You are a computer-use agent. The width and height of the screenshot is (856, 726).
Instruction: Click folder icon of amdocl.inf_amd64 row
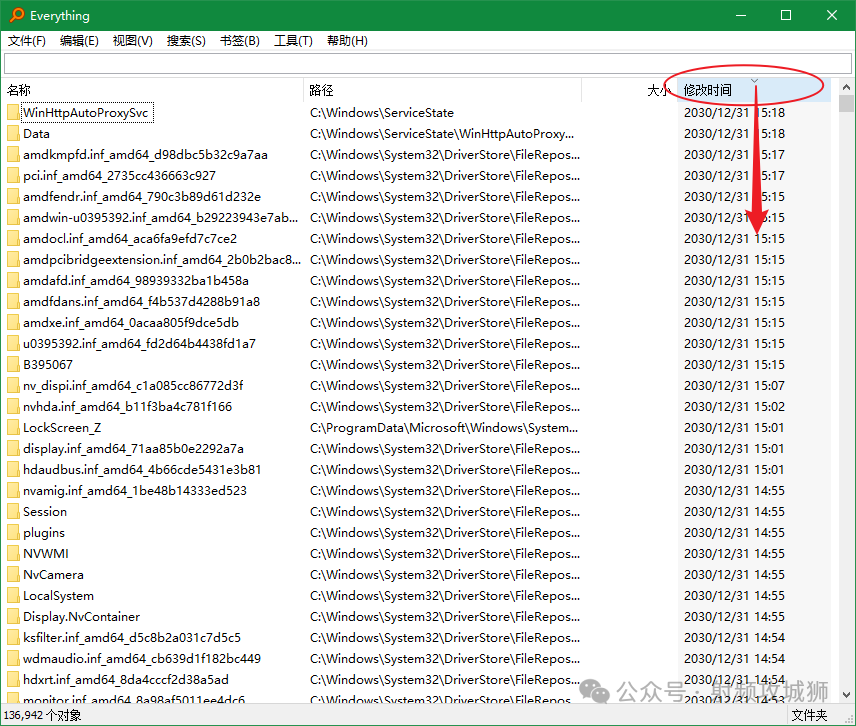point(14,239)
